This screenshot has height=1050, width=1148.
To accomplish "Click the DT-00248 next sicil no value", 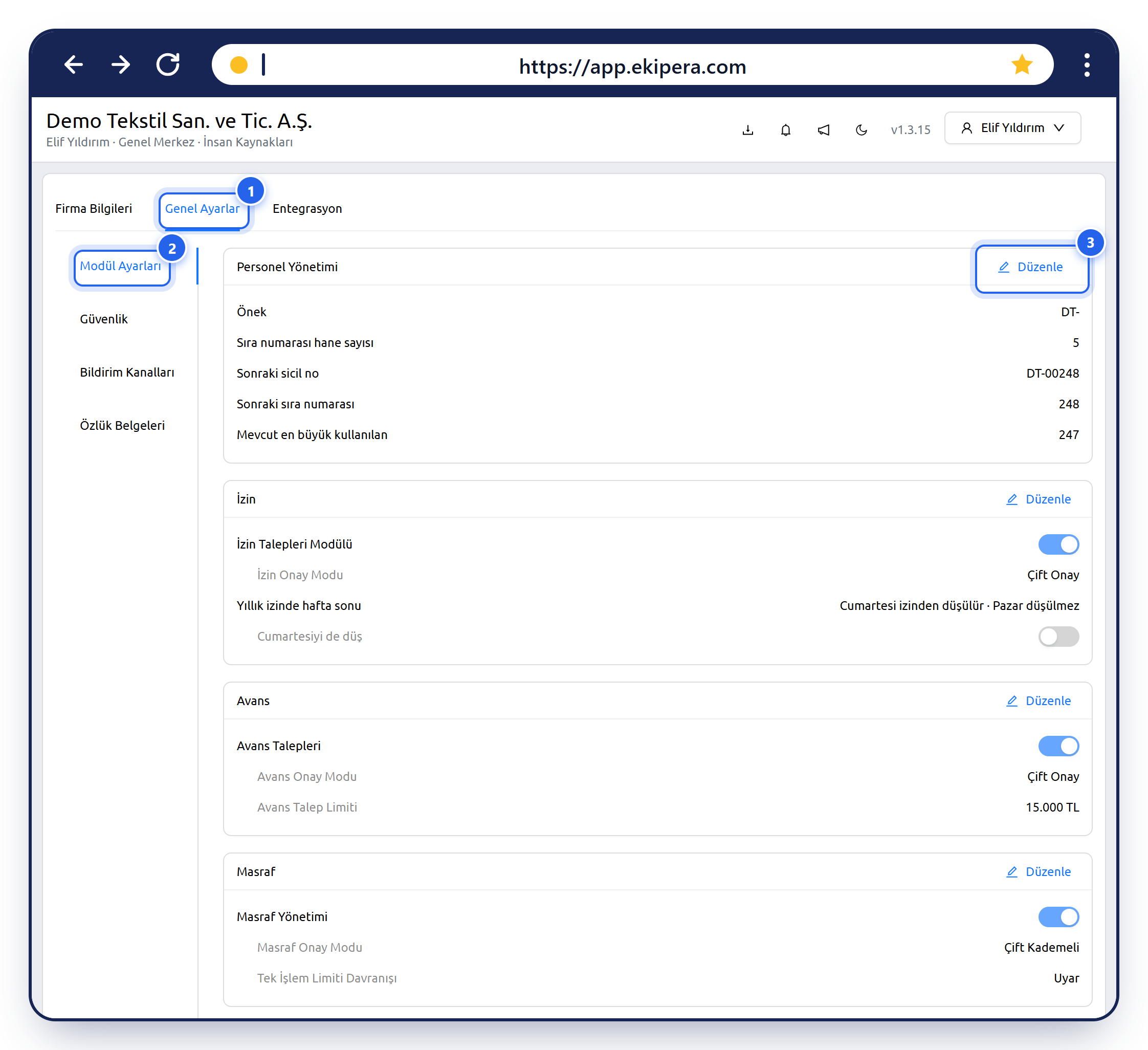I will 1052,374.
